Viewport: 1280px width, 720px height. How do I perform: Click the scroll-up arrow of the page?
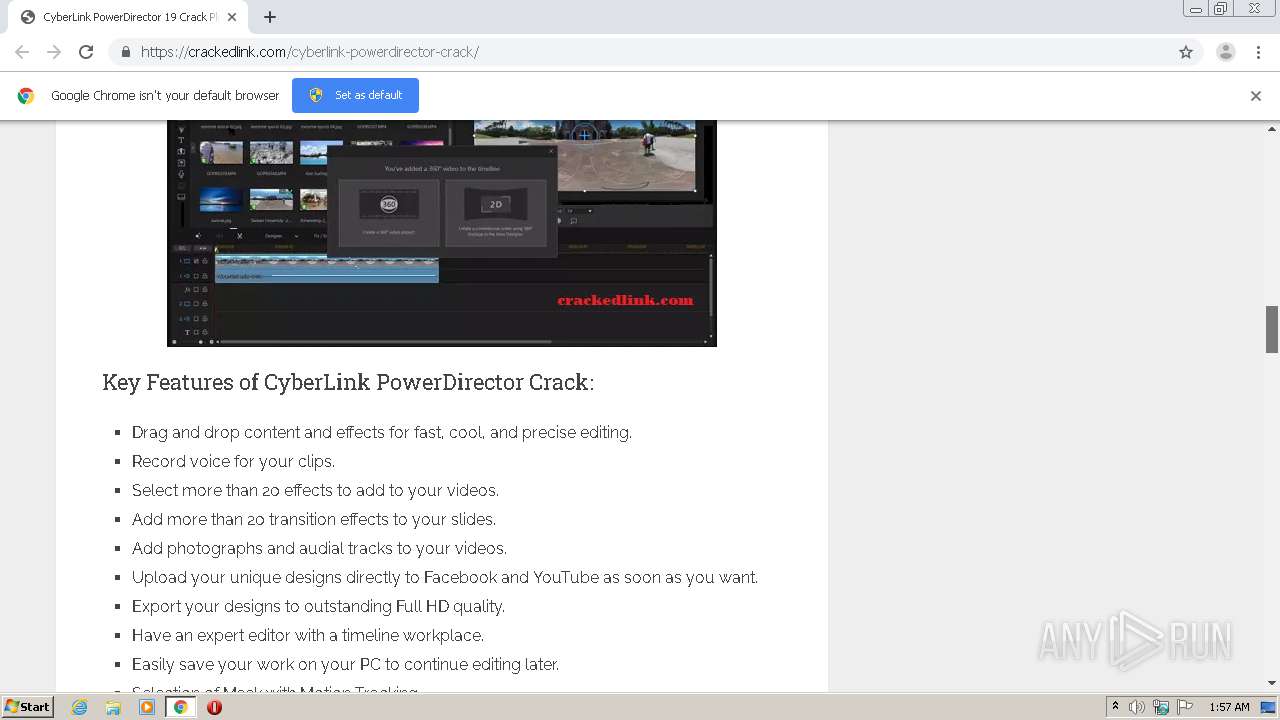[1272, 128]
